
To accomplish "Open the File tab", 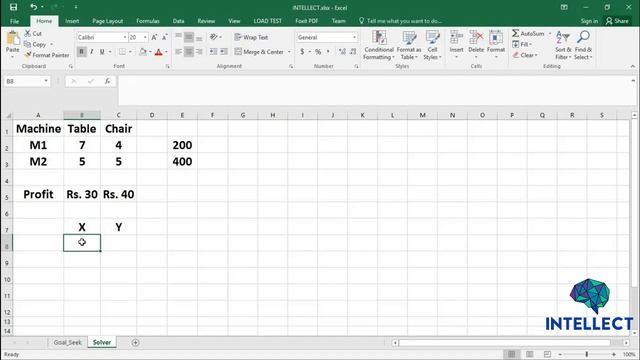I will pos(14,21).
